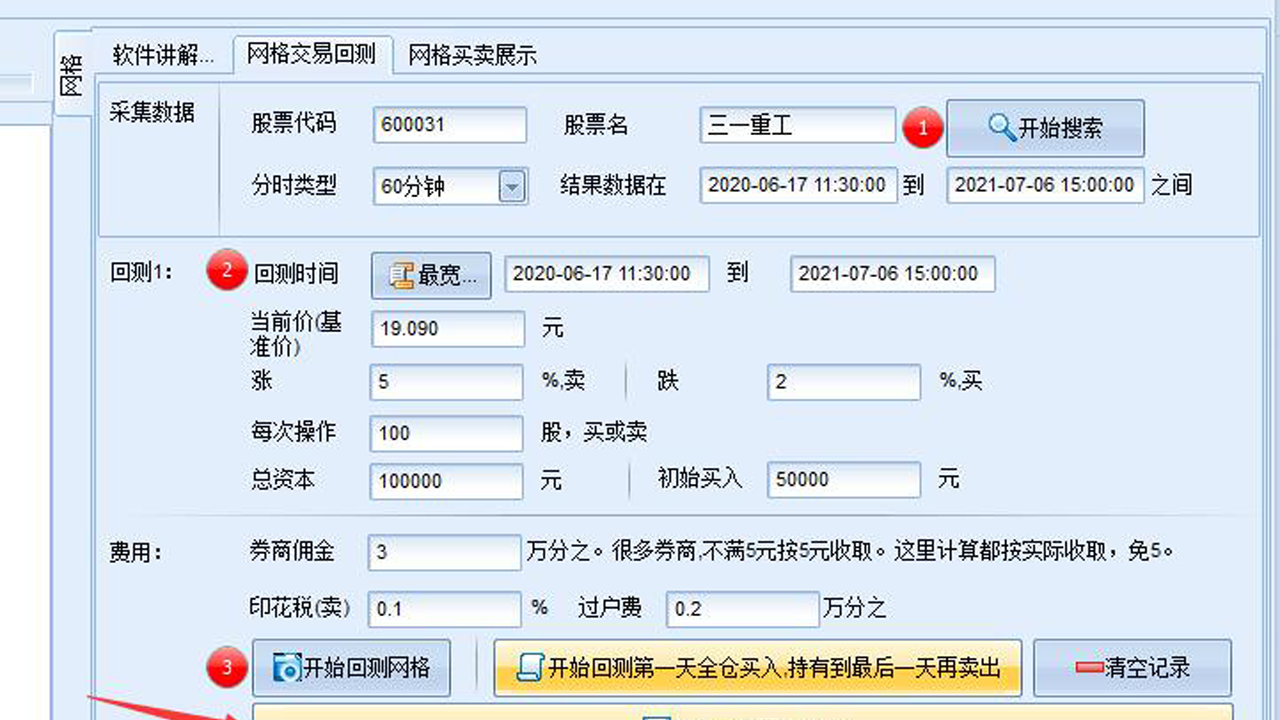Click the 过户费 field showing 0.2
The width and height of the screenshot is (1280, 720).
(x=744, y=609)
